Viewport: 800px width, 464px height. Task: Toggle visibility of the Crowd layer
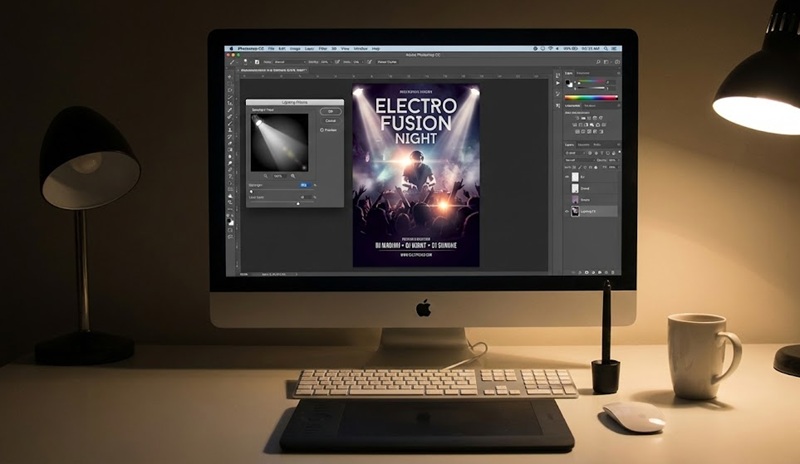click(x=567, y=188)
